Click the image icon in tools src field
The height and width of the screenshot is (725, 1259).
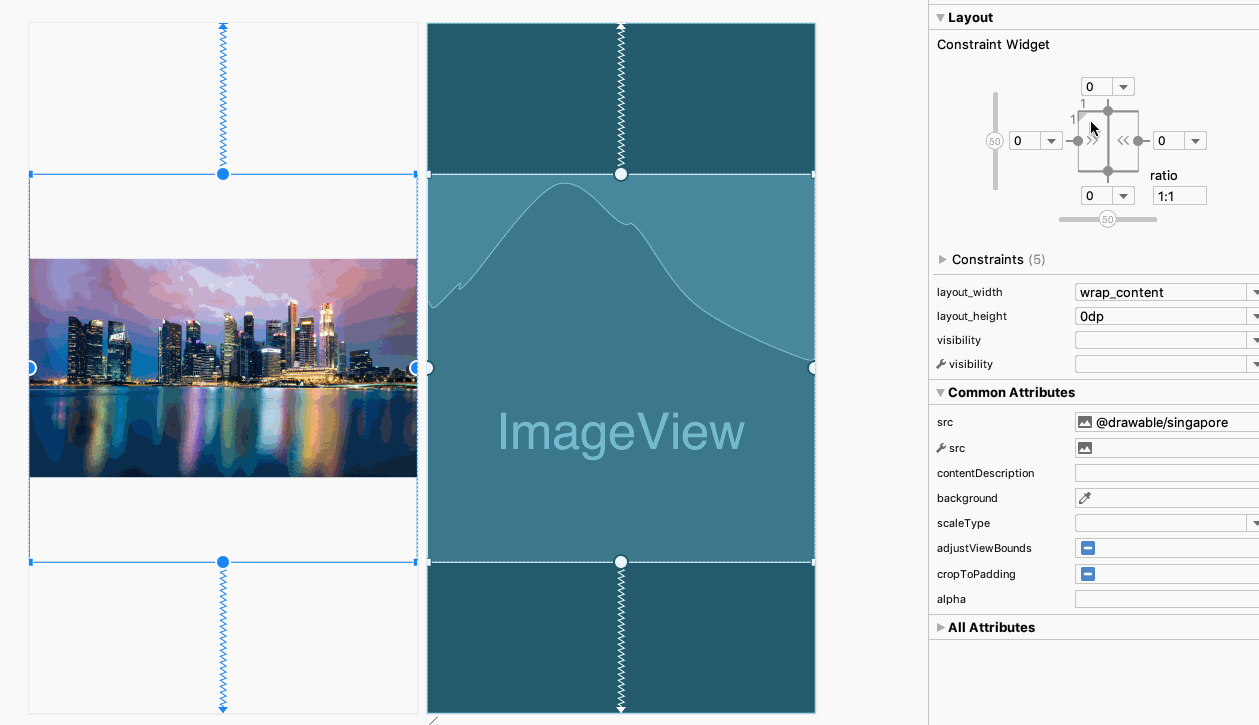click(x=1085, y=448)
